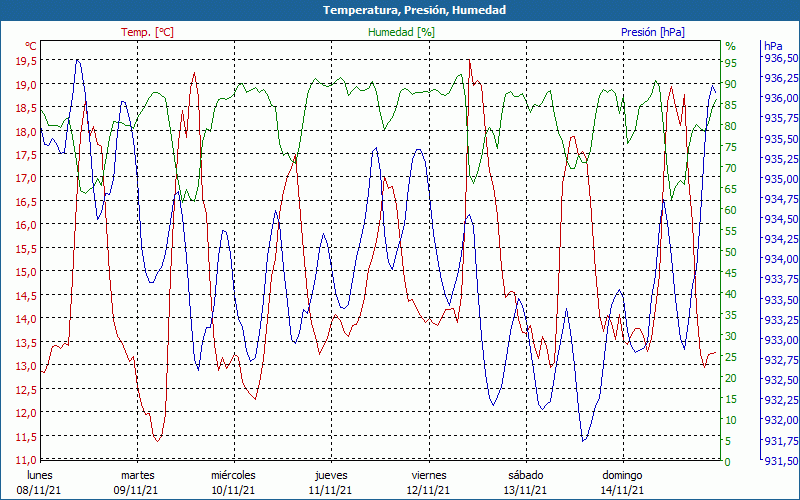Screen dimensions: 800x500
Task: Click the 16,5 temperature axis value
Action: 27,202
